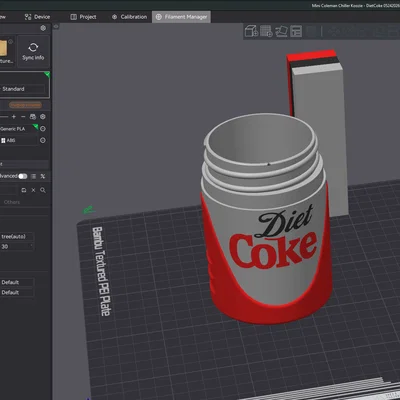The image size is (400, 400).
Task: Switch to the Others settings tab
Action: point(12,202)
